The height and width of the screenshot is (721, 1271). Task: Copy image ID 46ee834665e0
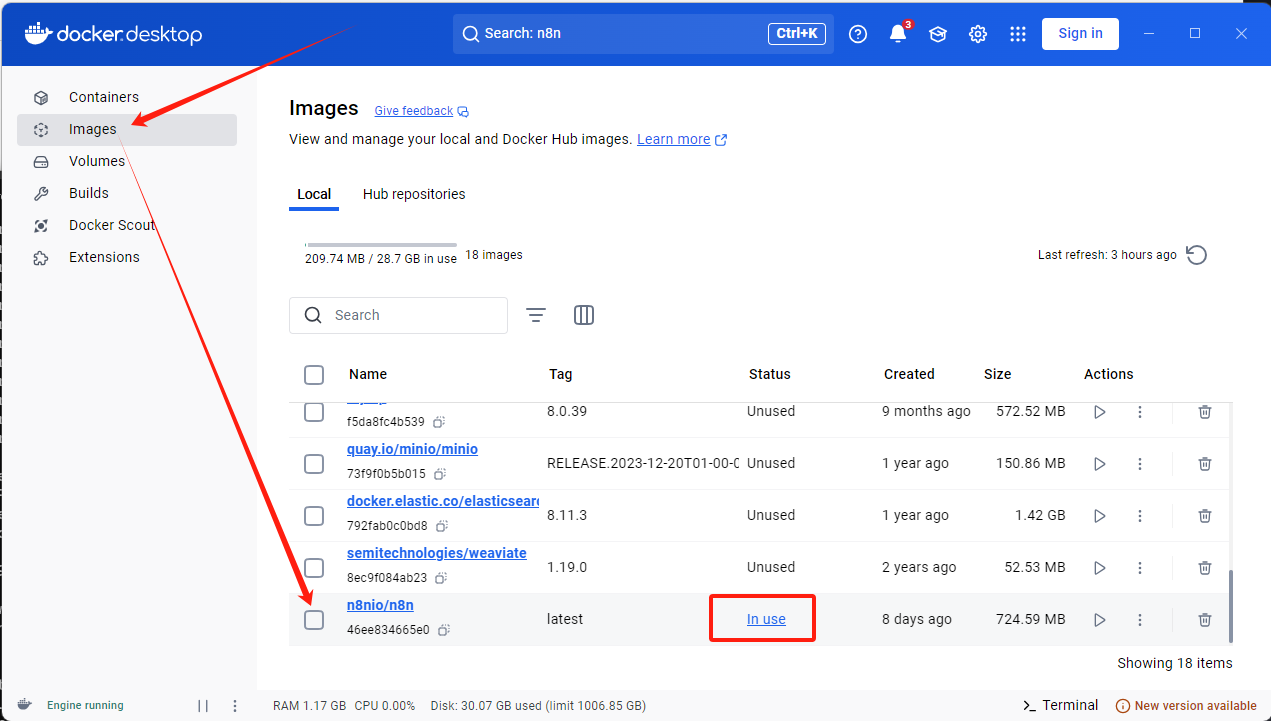click(x=444, y=630)
